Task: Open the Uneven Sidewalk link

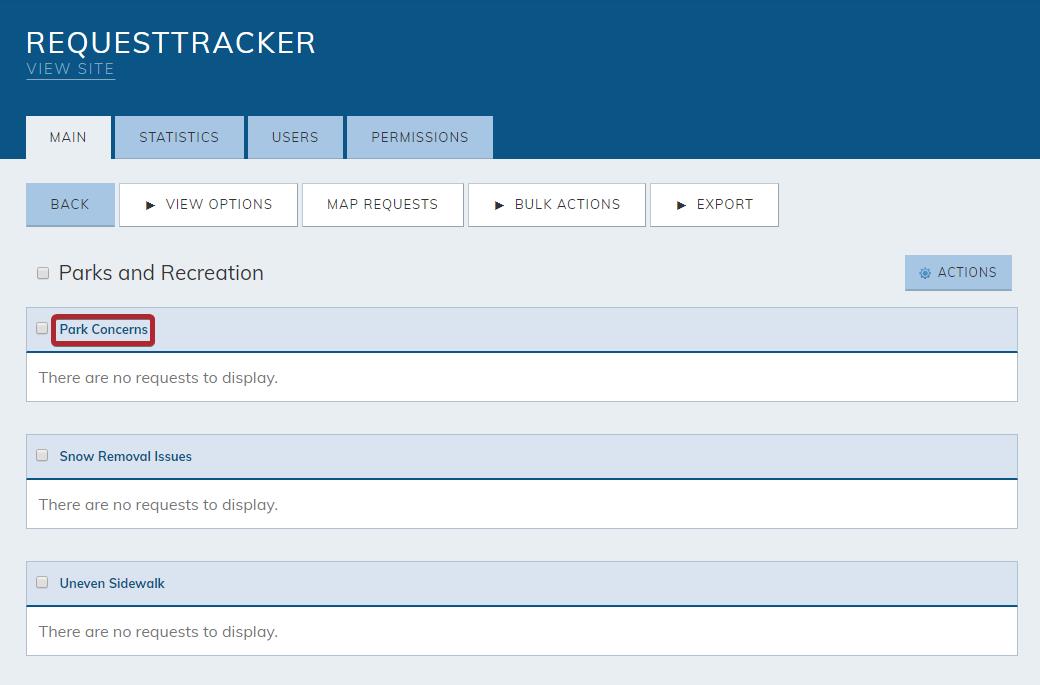Action: pos(112,584)
